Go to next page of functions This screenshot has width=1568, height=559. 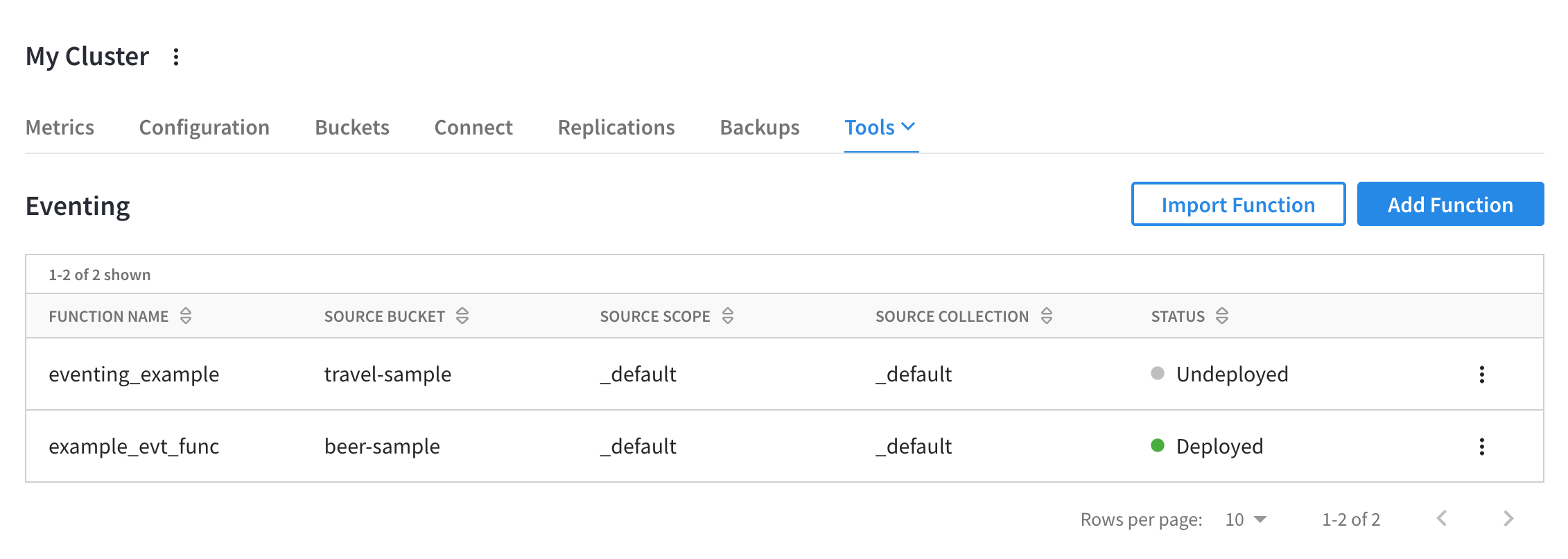1508,519
